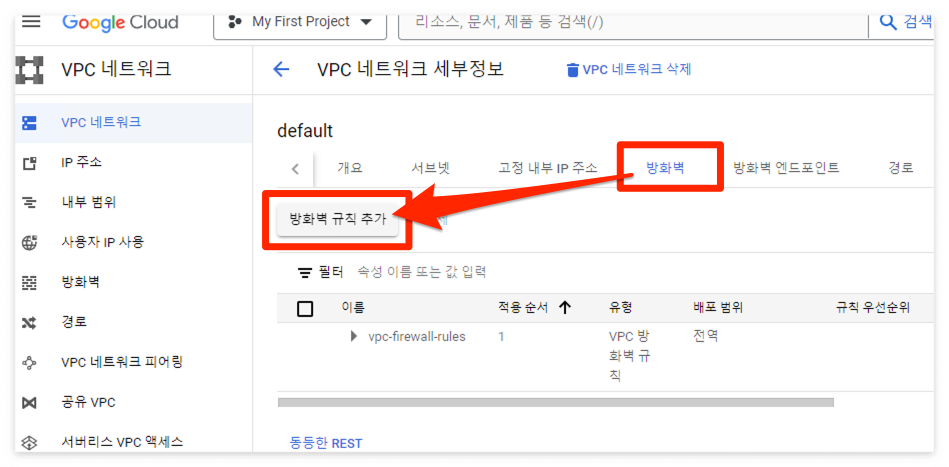This screenshot has height=467, width=949.
Task: Open My First Project dropdown
Action: point(300,24)
